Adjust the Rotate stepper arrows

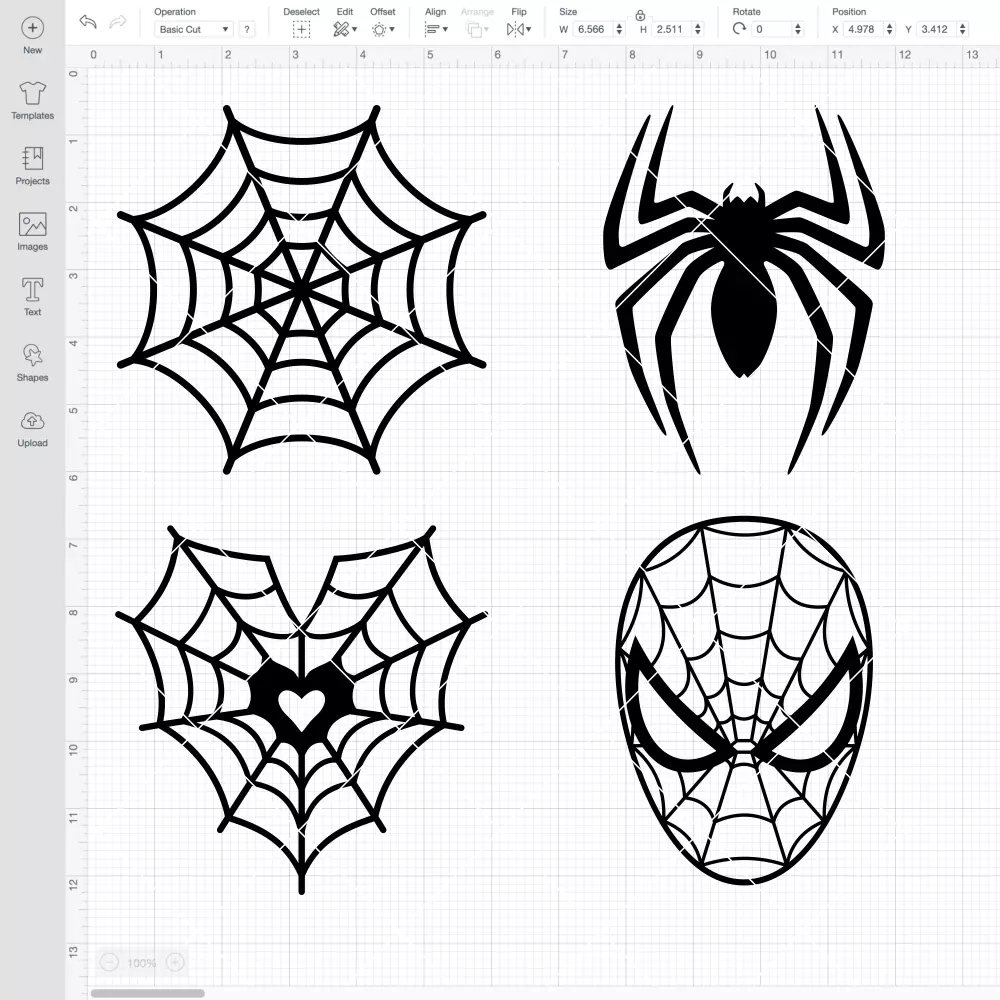point(797,29)
